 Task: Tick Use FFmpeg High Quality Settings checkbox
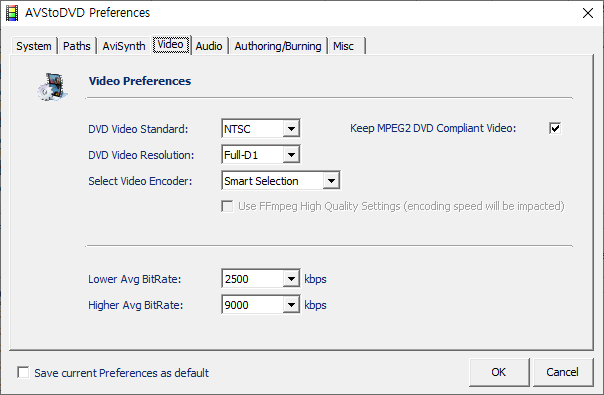pos(227,206)
